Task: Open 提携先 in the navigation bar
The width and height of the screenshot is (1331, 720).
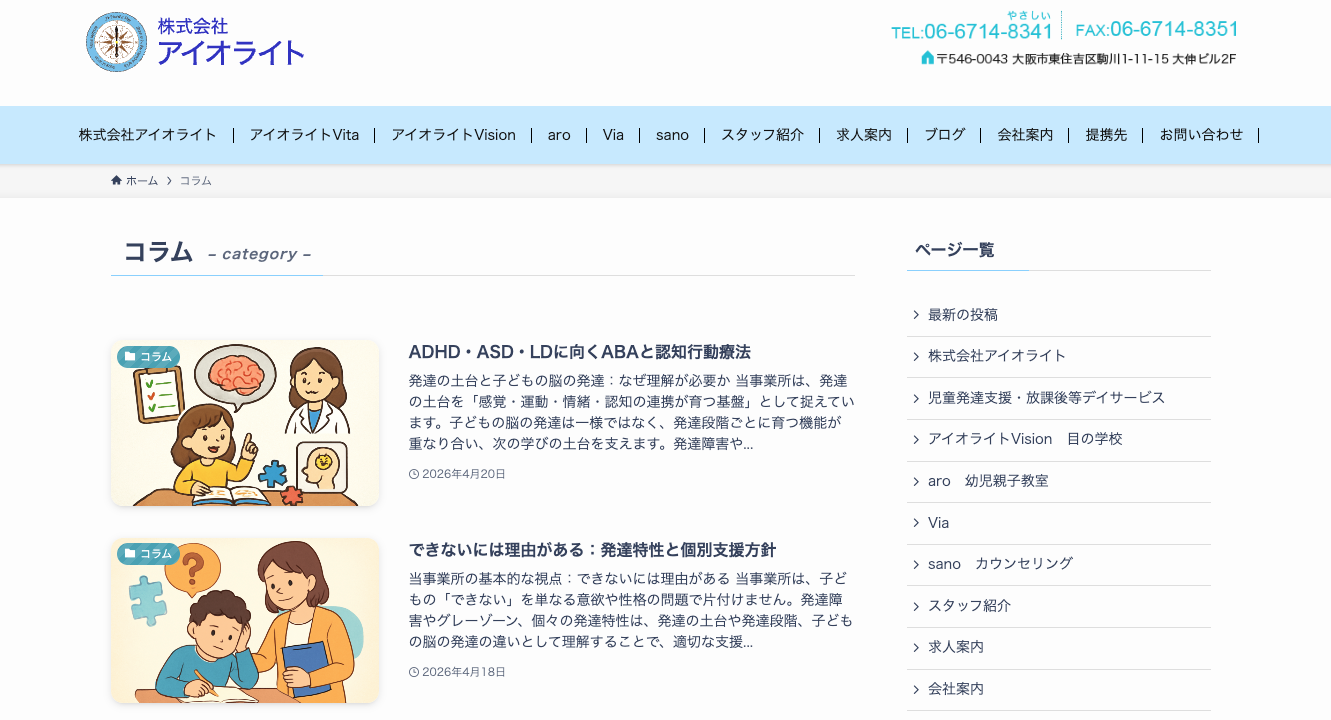Action: click(x=1106, y=135)
